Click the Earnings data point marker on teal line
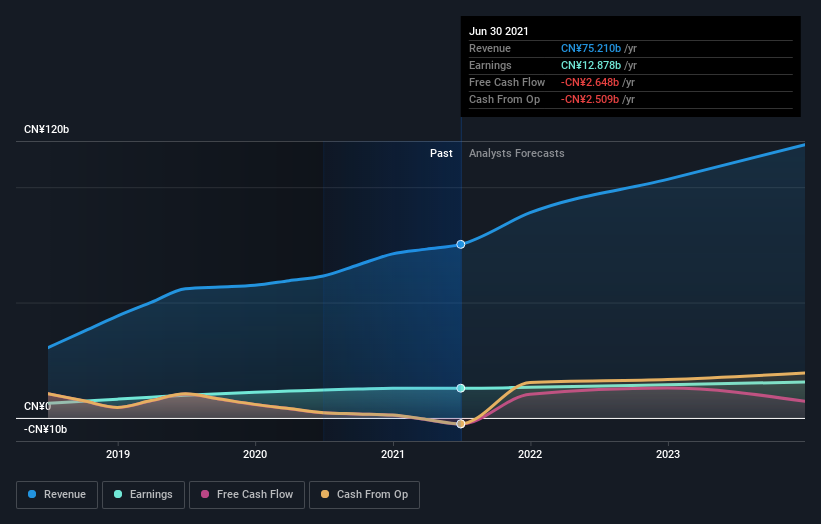Viewport: 821px width, 524px height. pyautogui.click(x=461, y=388)
